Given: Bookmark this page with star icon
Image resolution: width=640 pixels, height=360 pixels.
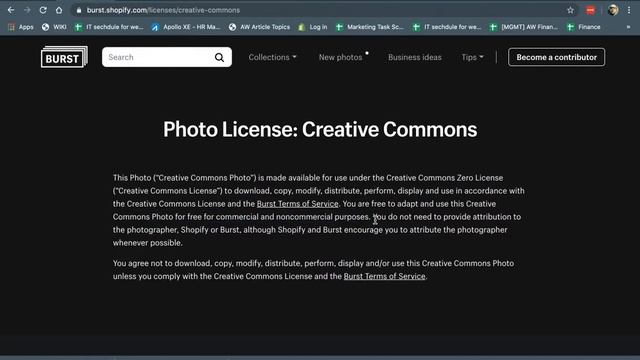Looking at the screenshot, I should coord(570,10).
